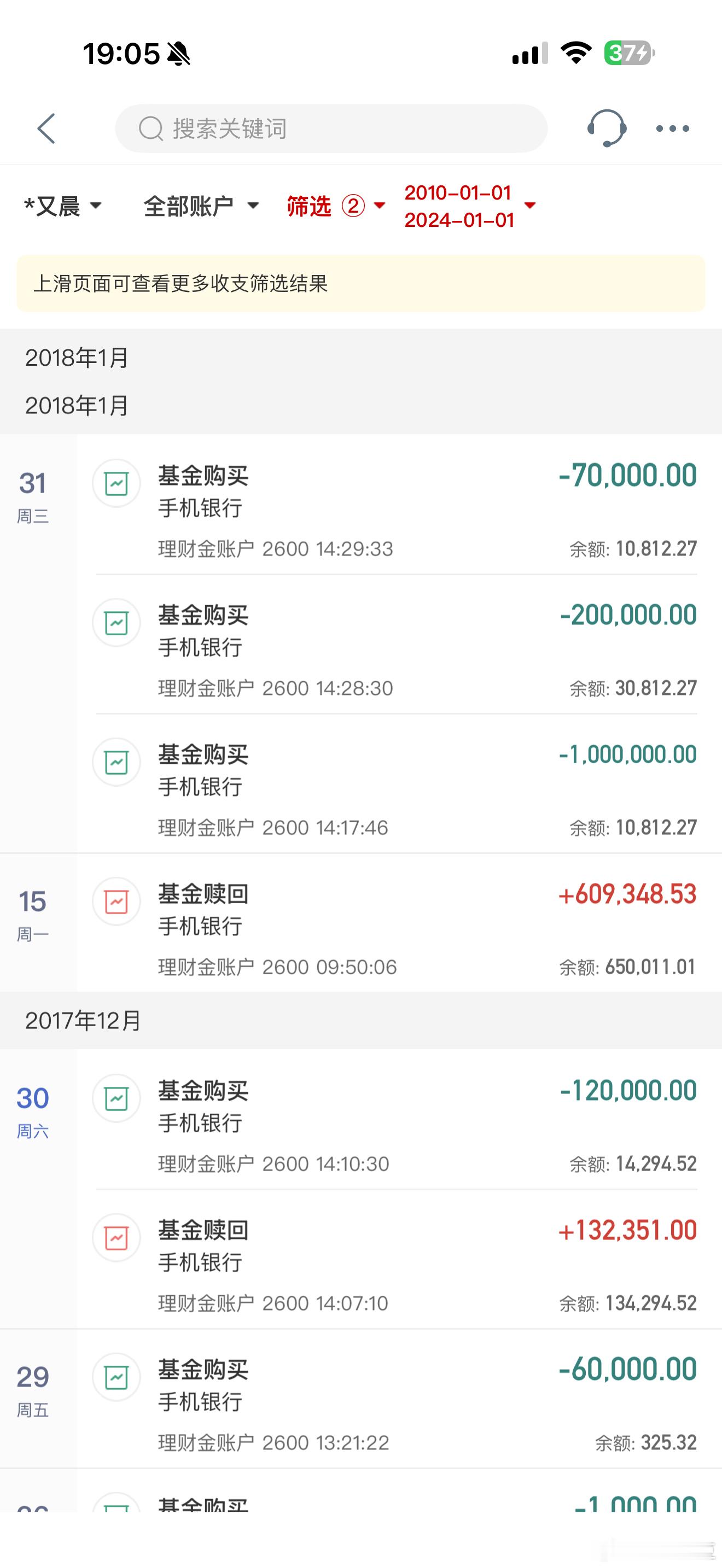The height and width of the screenshot is (1568, 722).
Task: Select the 2017年12月 month header
Action: click(x=83, y=1021)
